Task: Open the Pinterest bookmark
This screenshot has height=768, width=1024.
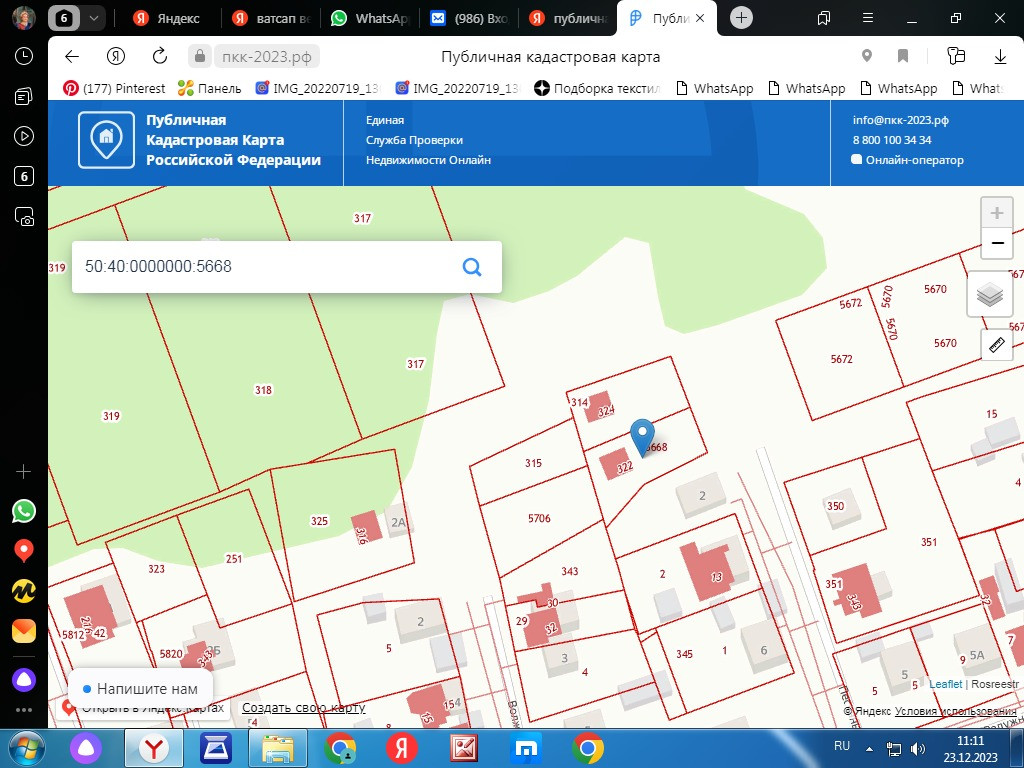Action: [114, 88]
